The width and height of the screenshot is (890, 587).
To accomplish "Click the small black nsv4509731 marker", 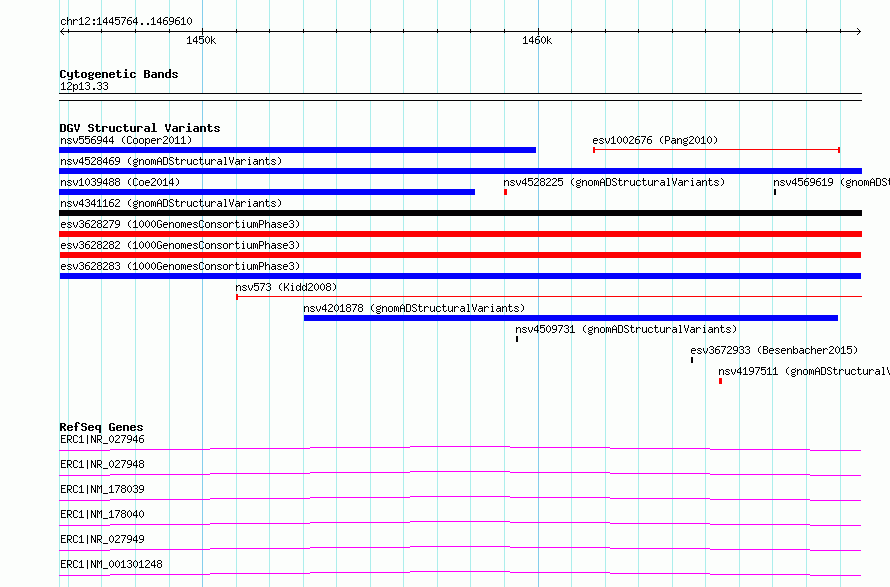I will click(x=517, y=339).
